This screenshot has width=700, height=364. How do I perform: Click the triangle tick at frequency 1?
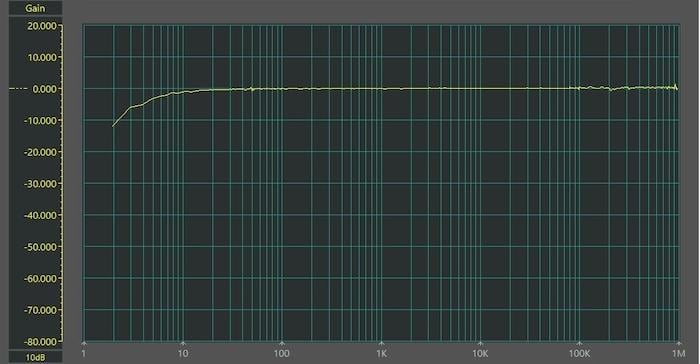pyautogui.click(x=84, y=343)
